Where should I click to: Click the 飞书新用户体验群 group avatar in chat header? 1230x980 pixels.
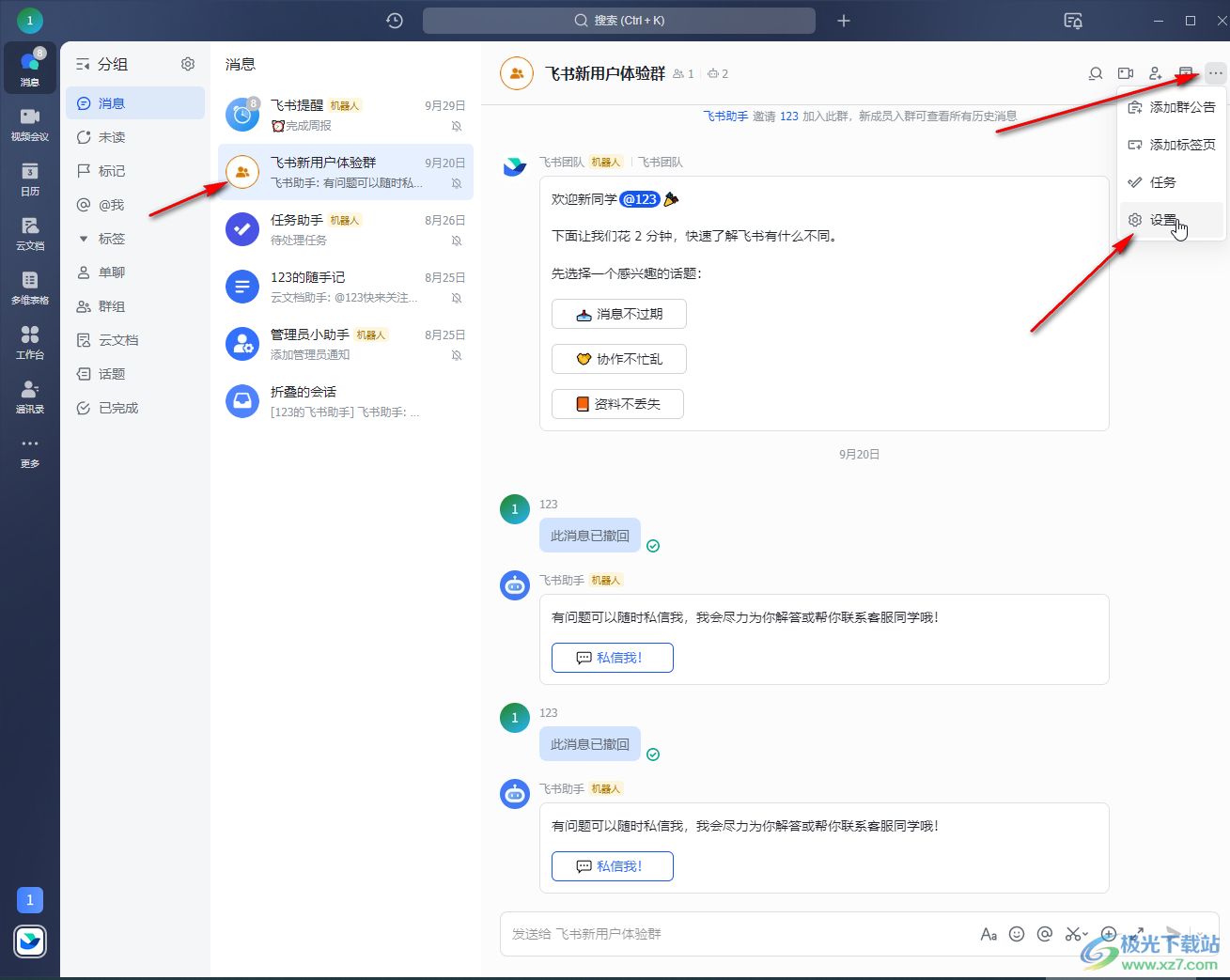point(517,73)
